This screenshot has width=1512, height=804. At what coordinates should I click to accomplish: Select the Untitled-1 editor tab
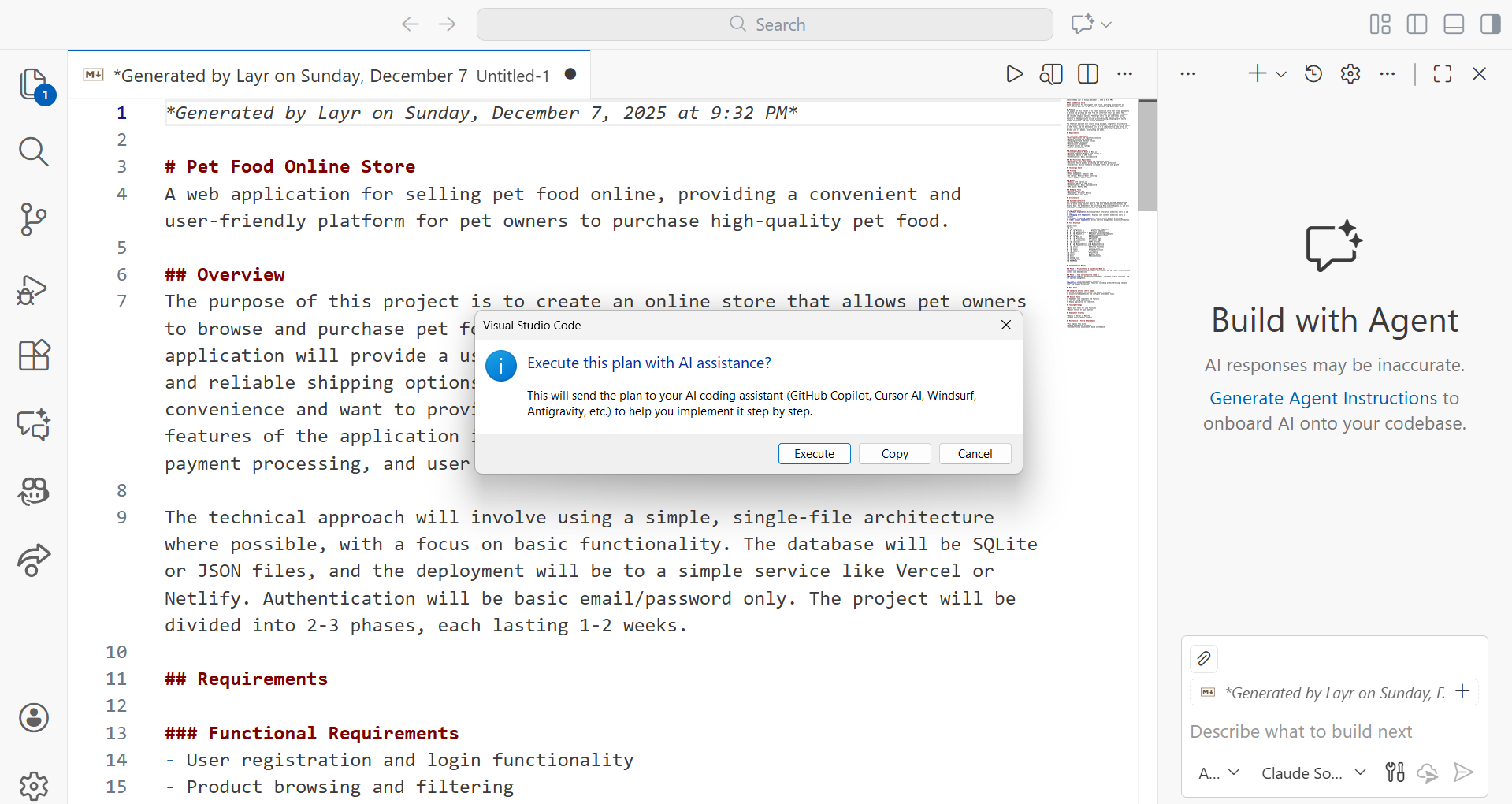(x=329, y=76)
